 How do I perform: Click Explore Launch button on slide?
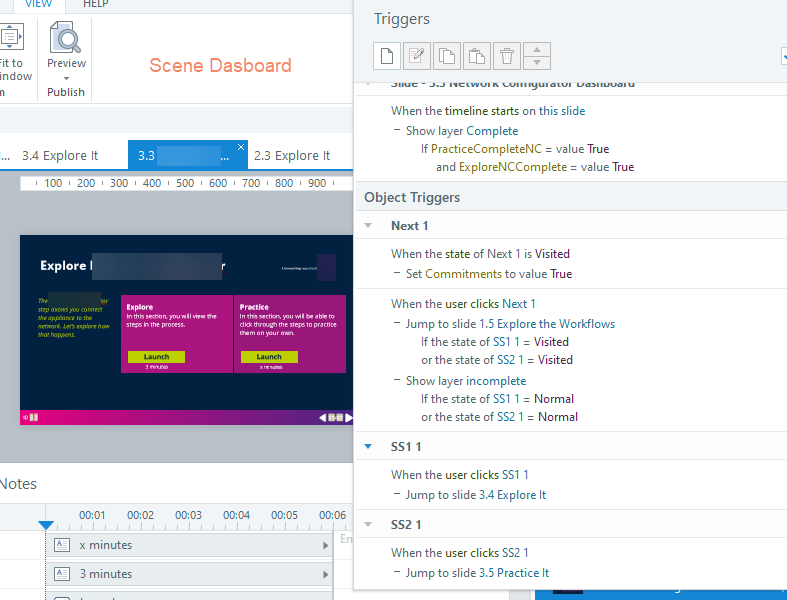tap(156, 356)
